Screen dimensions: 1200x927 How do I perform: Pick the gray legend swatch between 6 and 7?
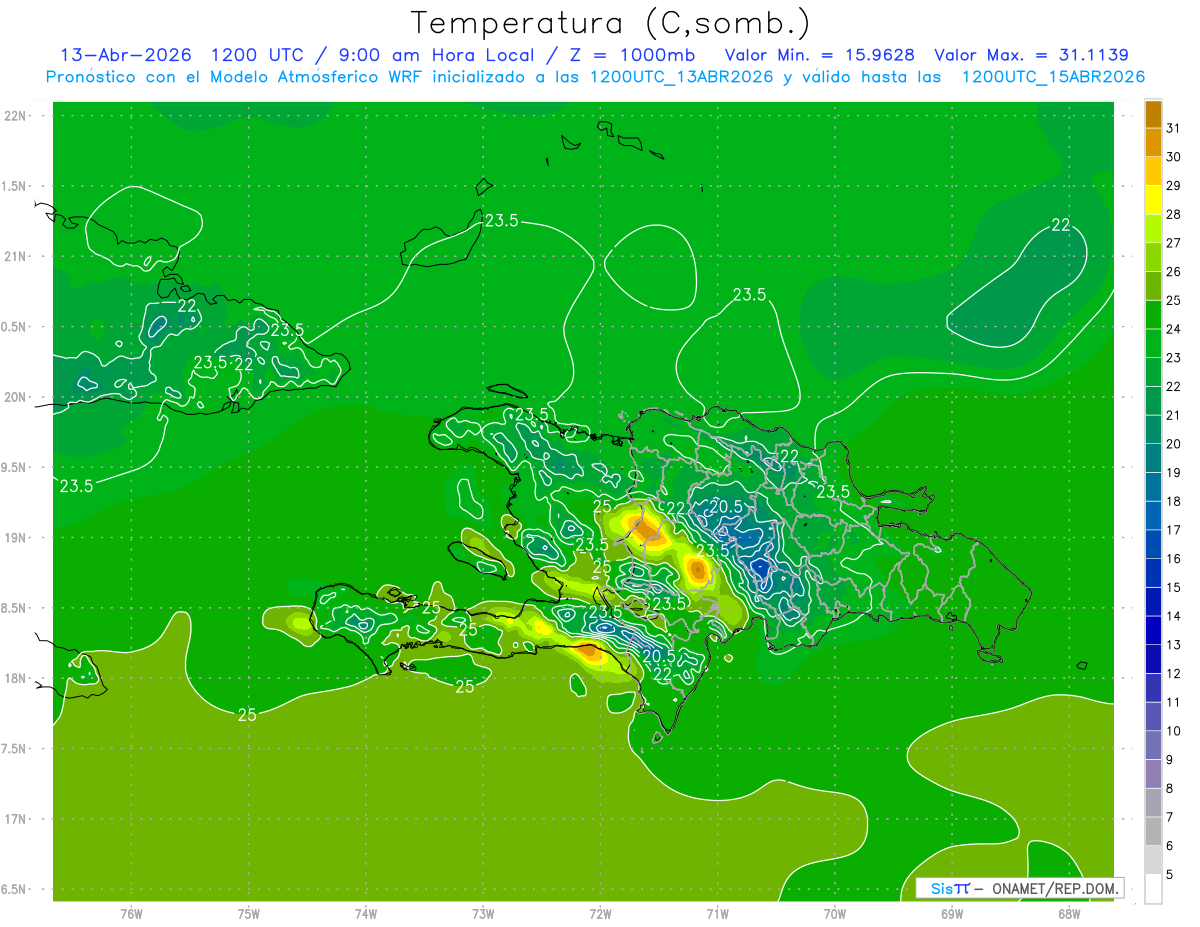[x=1153, y=831]
